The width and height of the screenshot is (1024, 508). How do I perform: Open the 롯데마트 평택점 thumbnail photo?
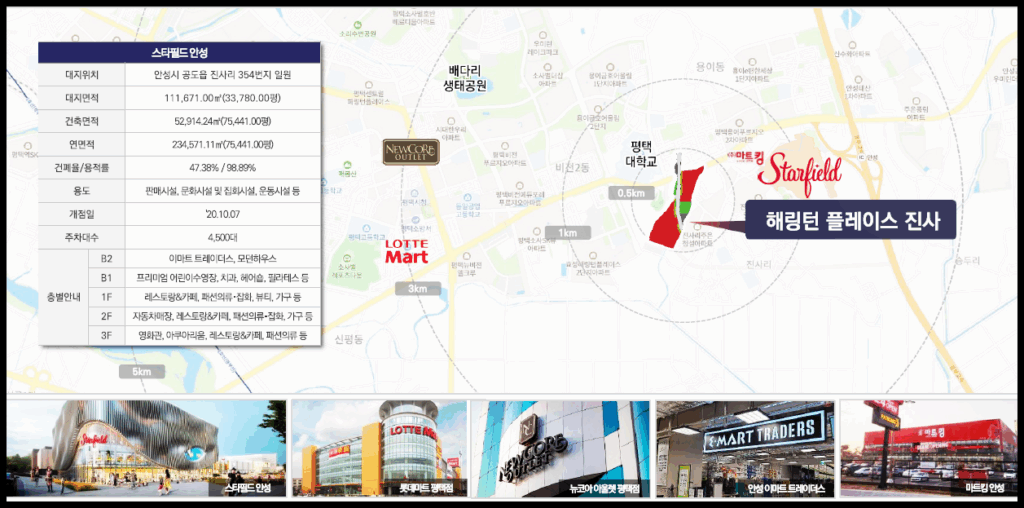[379, 448]
